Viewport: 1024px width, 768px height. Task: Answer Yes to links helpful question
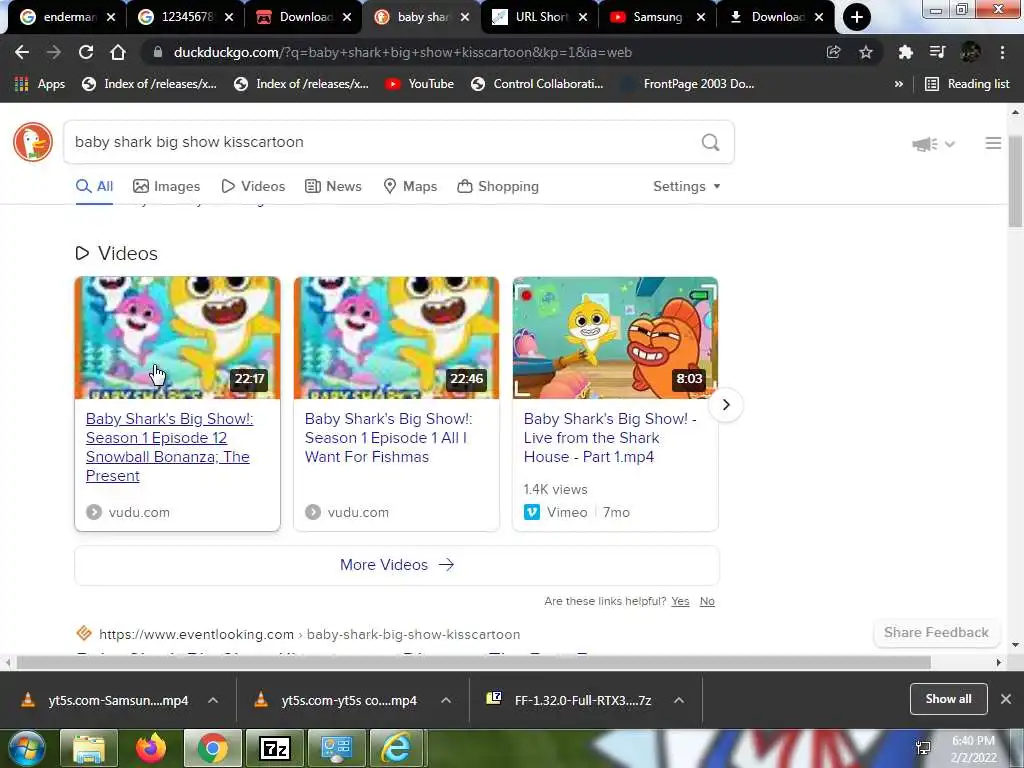(680, 601)
